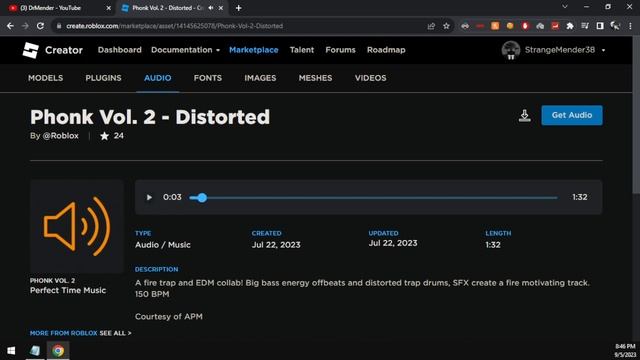
Task: Click the yellow cookie extension icon
Action: point(510,26)
